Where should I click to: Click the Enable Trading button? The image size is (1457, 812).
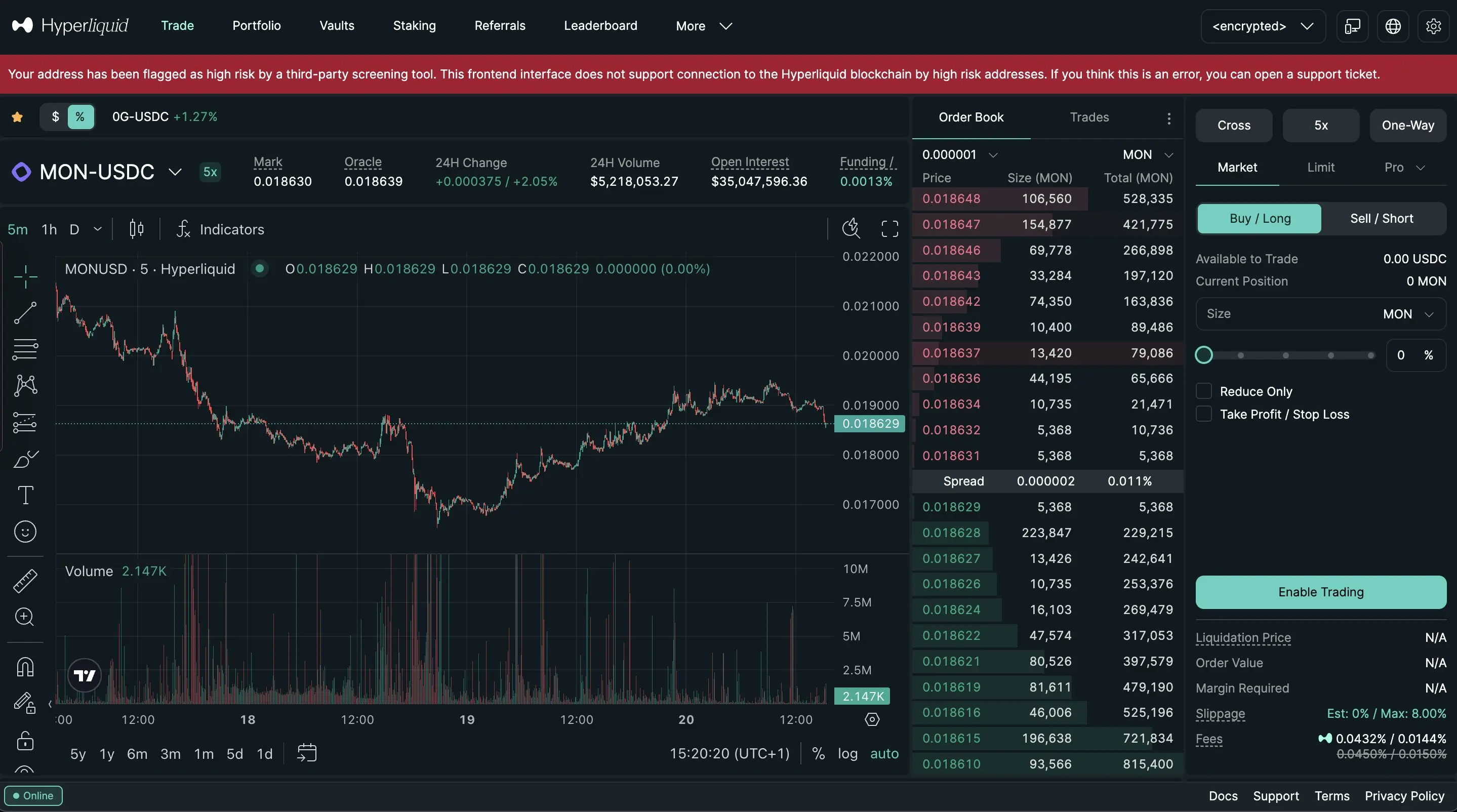click(x=1320, y=592)
